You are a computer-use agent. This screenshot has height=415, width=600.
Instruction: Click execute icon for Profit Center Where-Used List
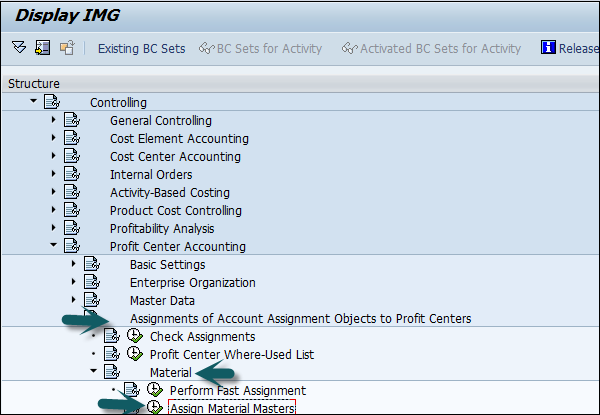pos(135,355)
